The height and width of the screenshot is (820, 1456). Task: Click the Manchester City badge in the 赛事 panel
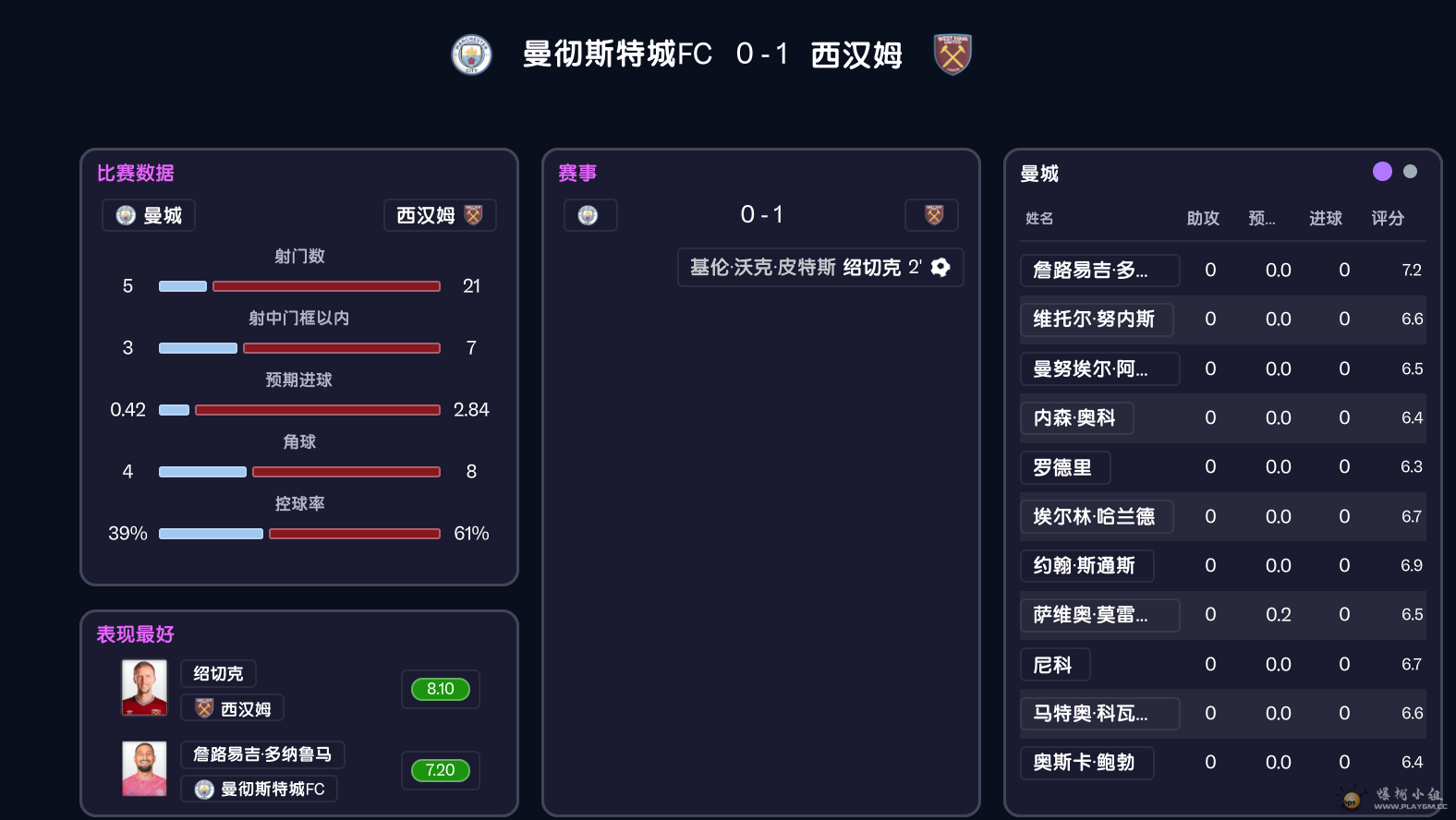(x=590, y=215)
